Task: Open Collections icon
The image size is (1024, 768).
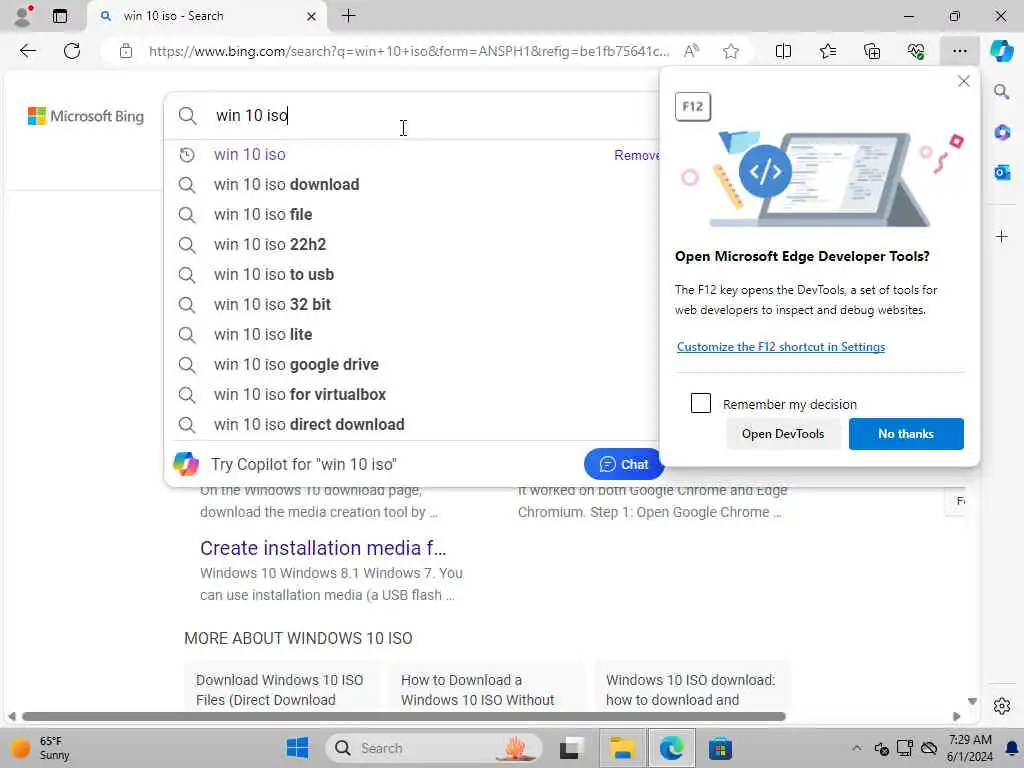Action: point(872,51)
